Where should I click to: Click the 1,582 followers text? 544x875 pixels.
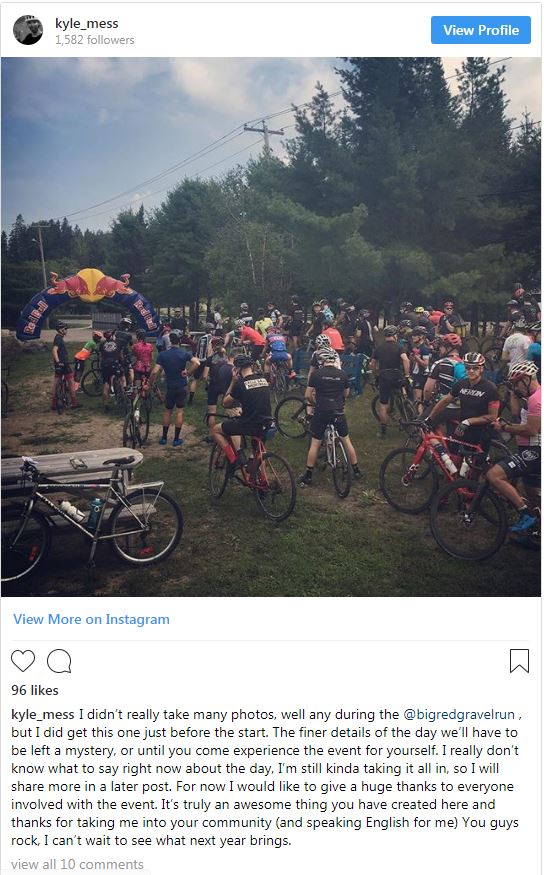pos(94,40)
